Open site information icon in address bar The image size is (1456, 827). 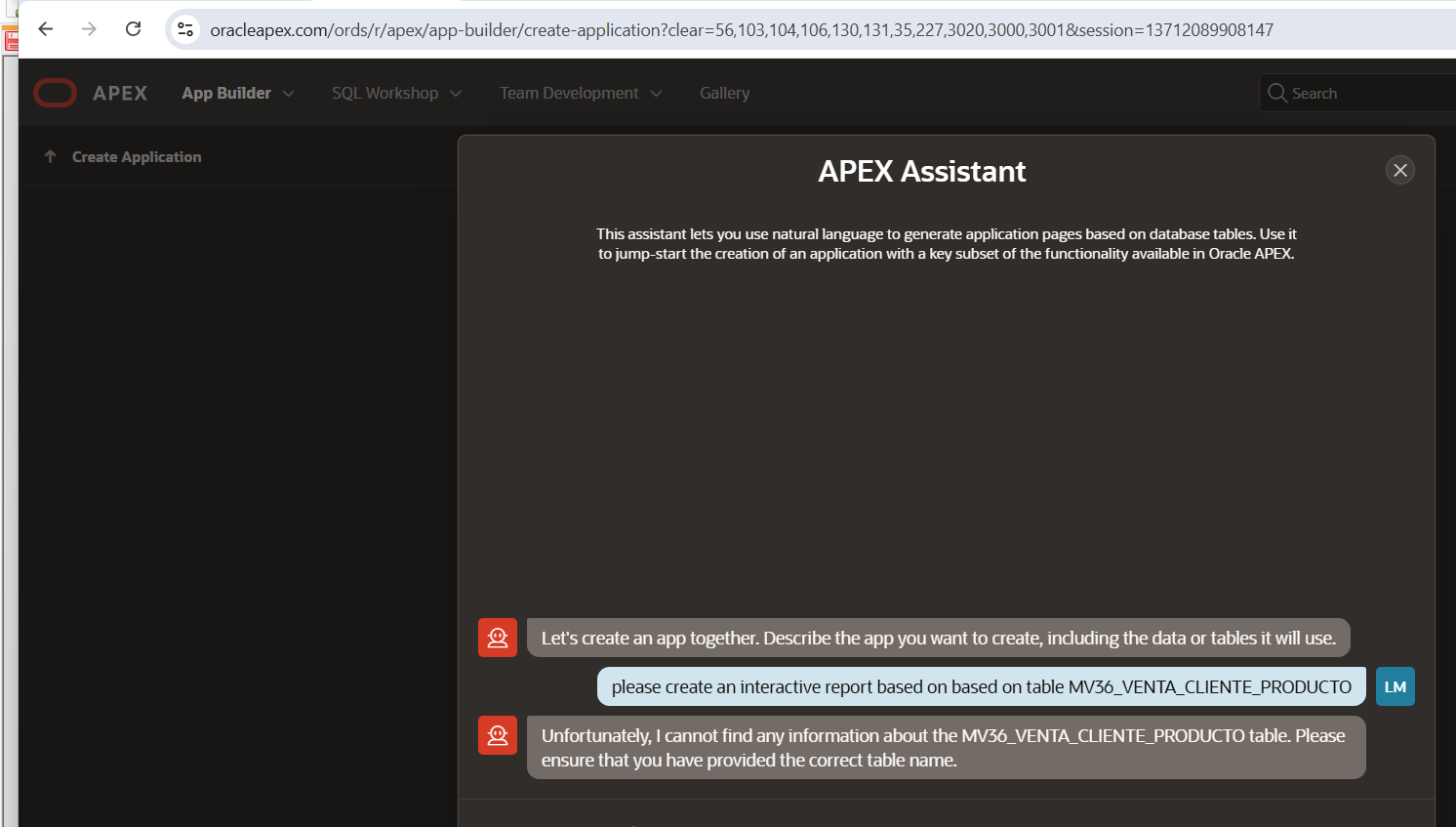click(x=185, y=29)
